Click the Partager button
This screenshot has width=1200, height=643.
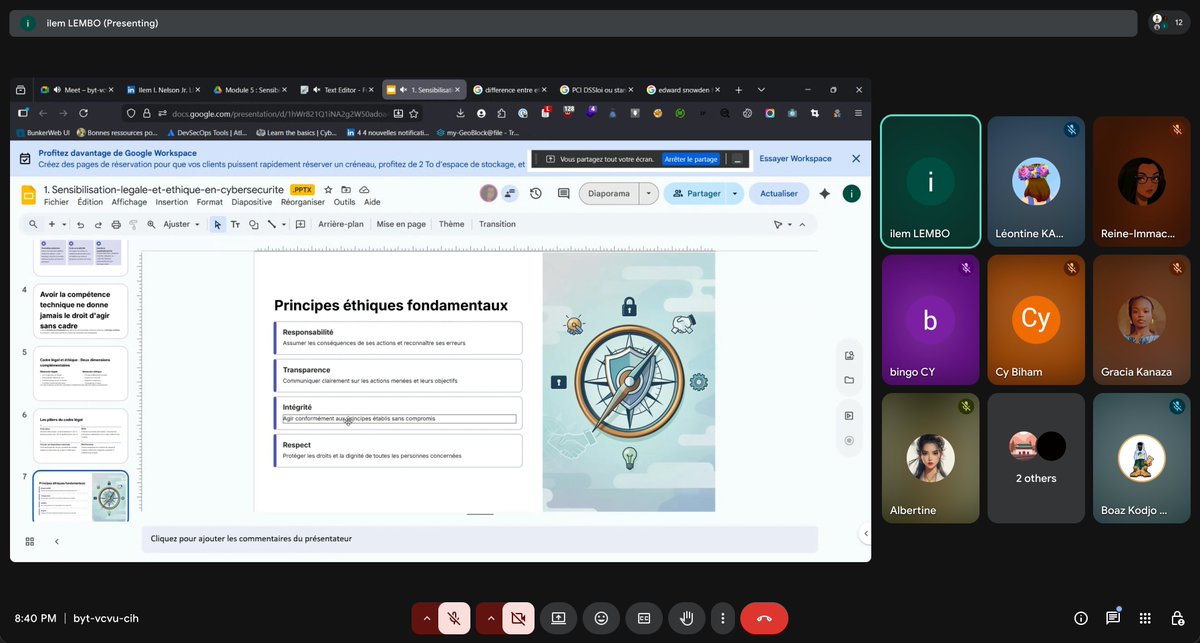pyautogui.click(x=697, y=193)
